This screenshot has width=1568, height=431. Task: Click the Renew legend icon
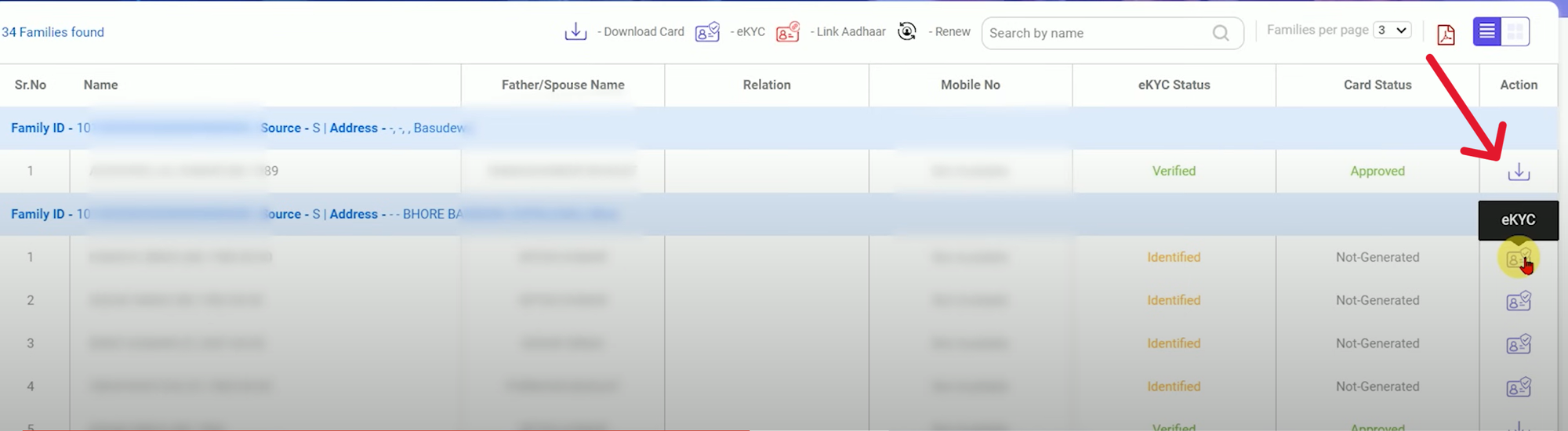907,31
